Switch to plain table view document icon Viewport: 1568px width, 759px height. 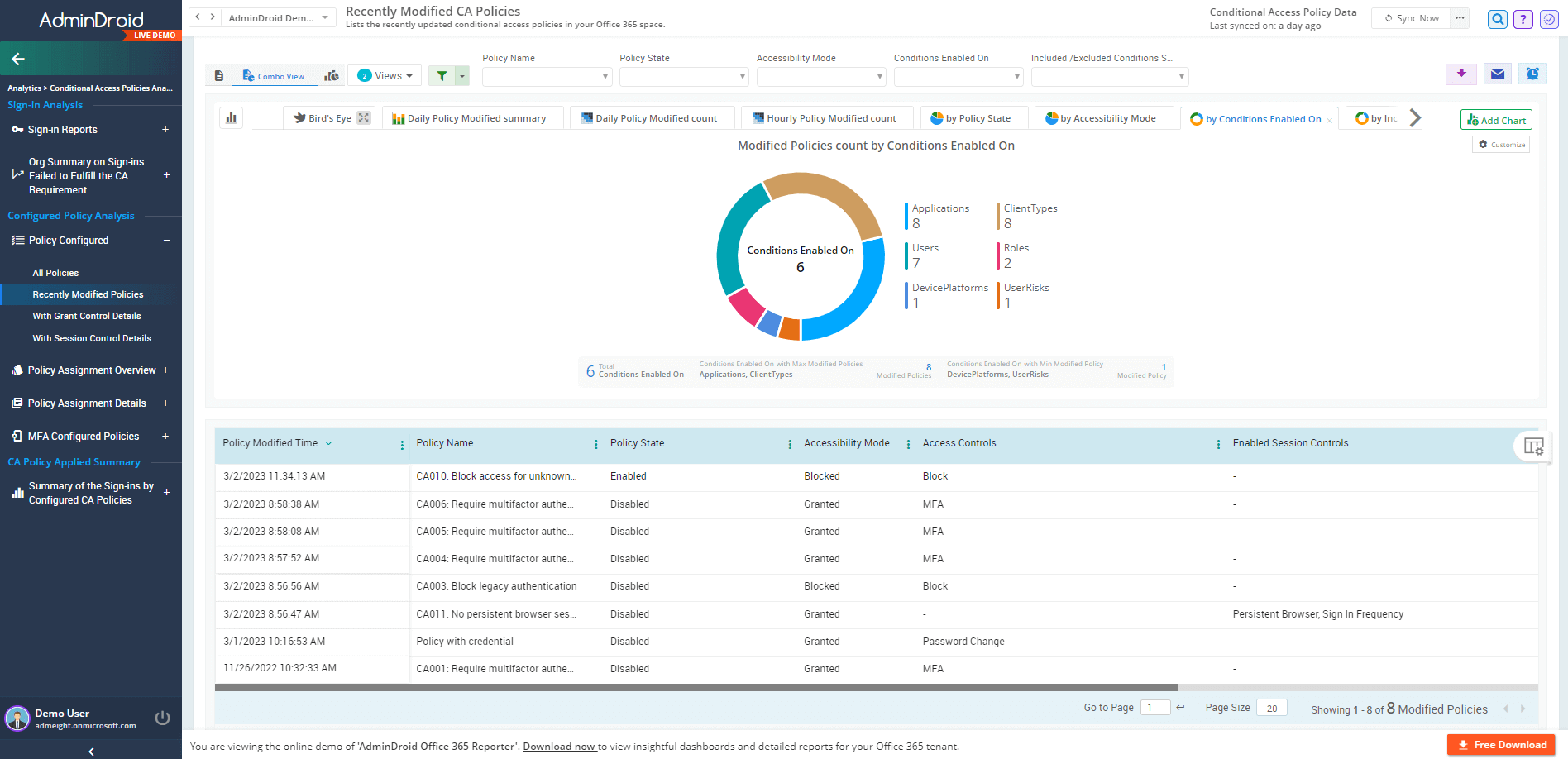218,75
